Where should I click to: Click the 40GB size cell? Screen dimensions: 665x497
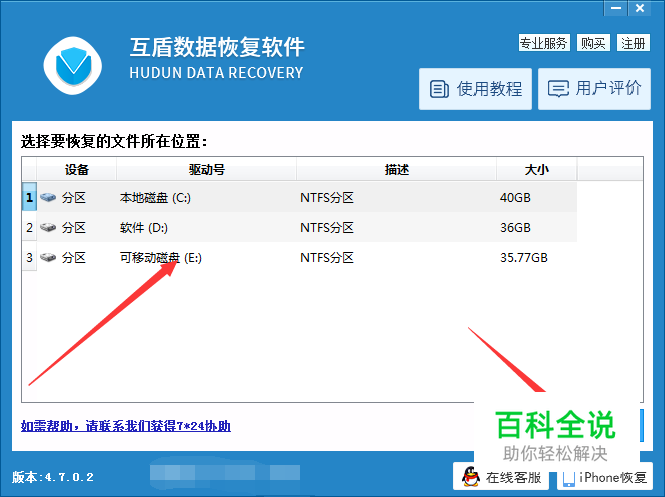tap(515, 198)
